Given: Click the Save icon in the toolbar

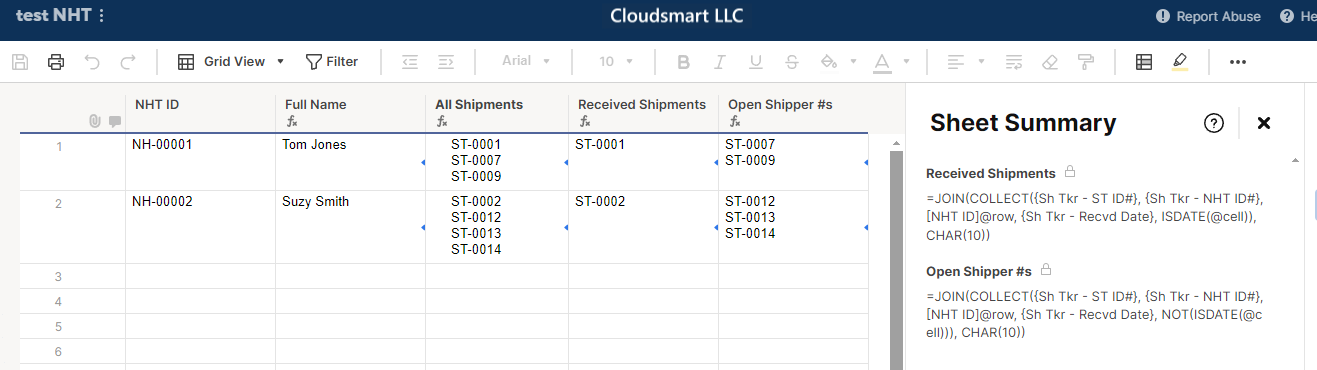Looking at the screenshot, I should click(20, 62).
